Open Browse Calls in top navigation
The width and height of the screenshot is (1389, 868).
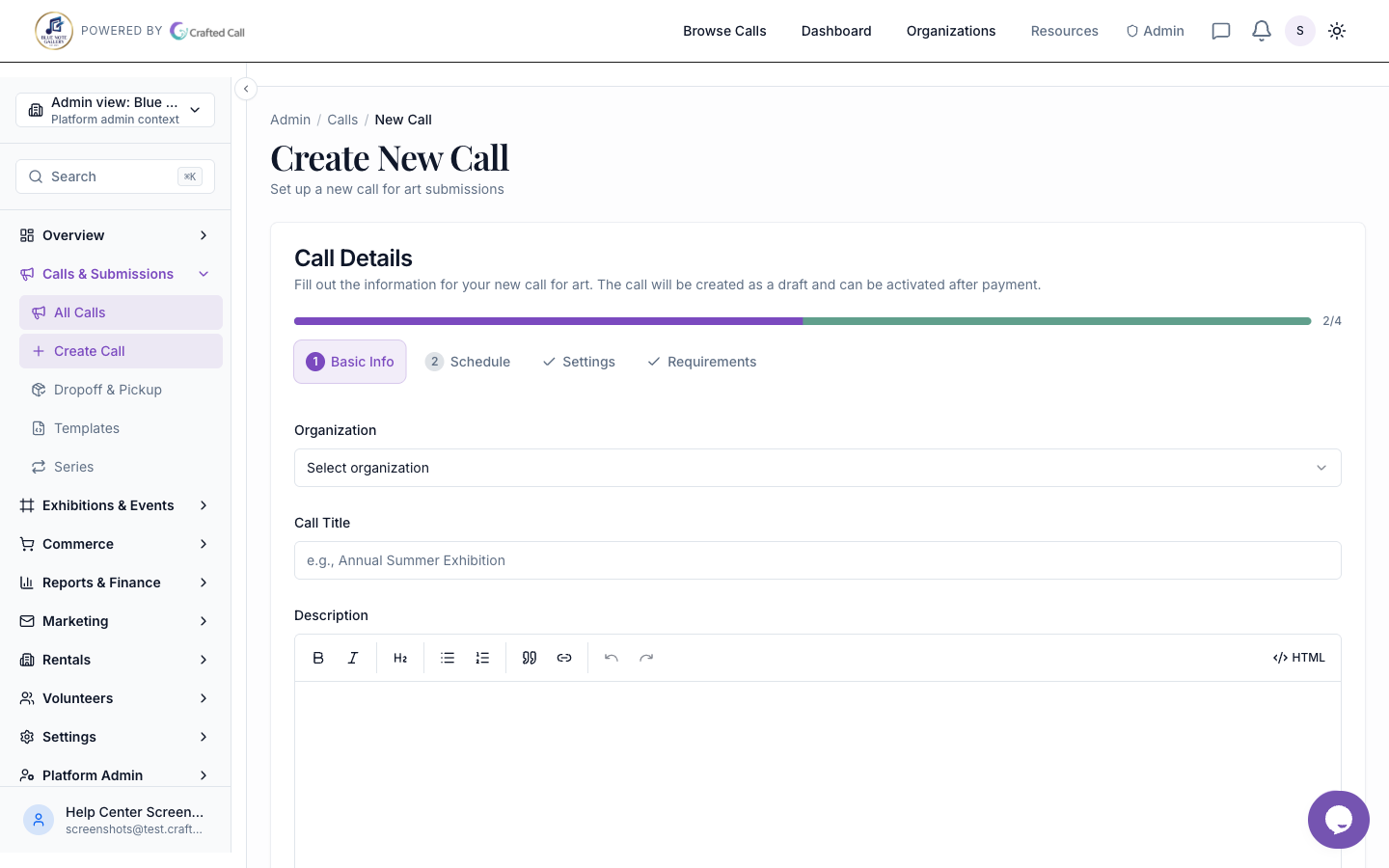tap(724, 31)
